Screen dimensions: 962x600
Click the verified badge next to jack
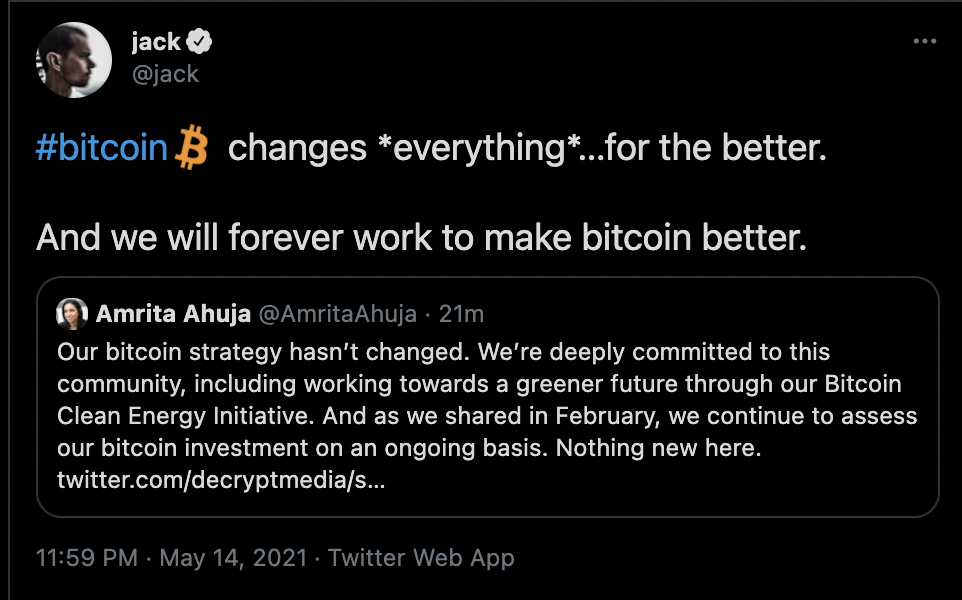201,42
